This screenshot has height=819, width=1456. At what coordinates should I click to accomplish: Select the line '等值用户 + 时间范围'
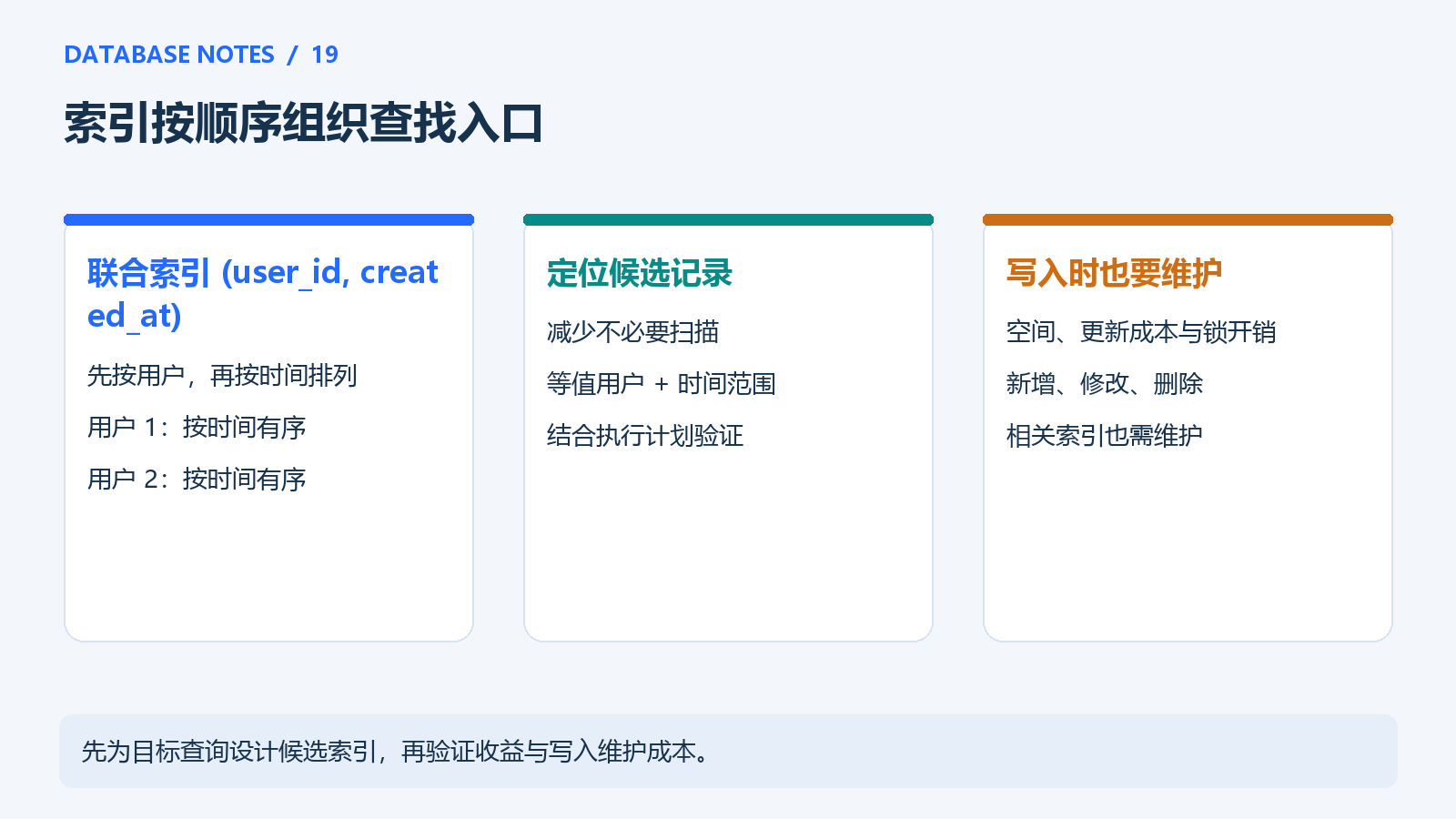[x=662, y=383]
